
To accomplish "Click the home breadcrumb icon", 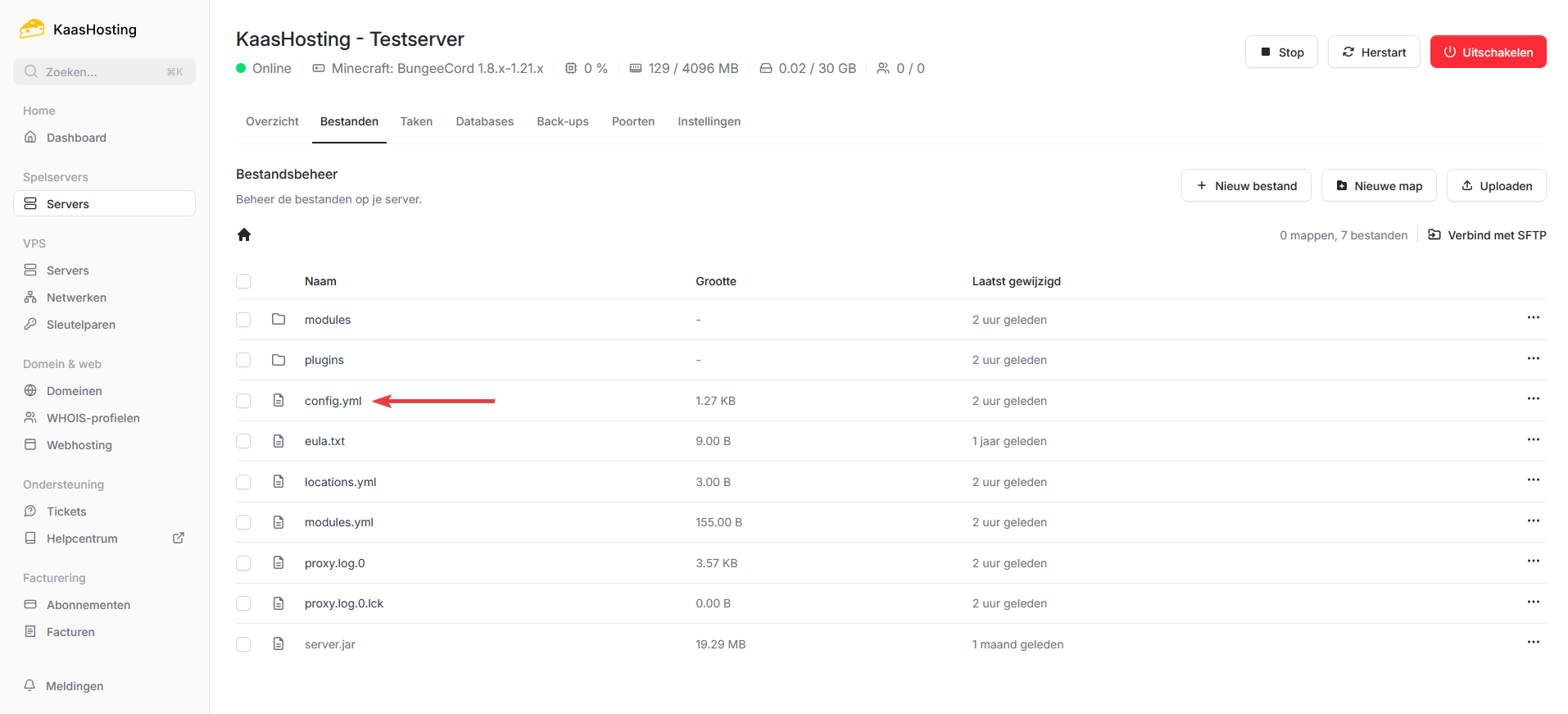I will (x=244, y=235).
